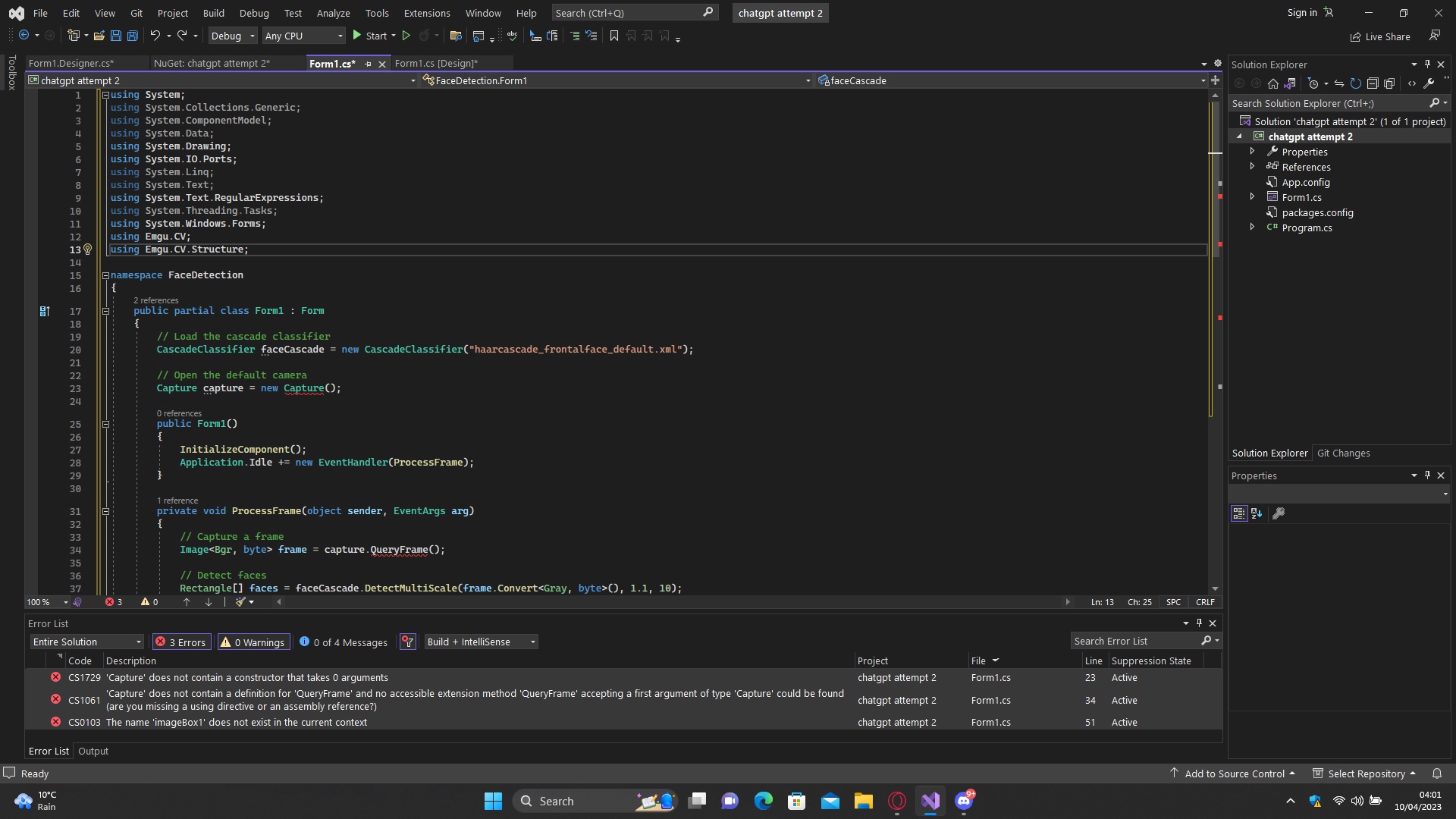Toggle the 0 of 4 Messages filter

click(x=344, y=642)
